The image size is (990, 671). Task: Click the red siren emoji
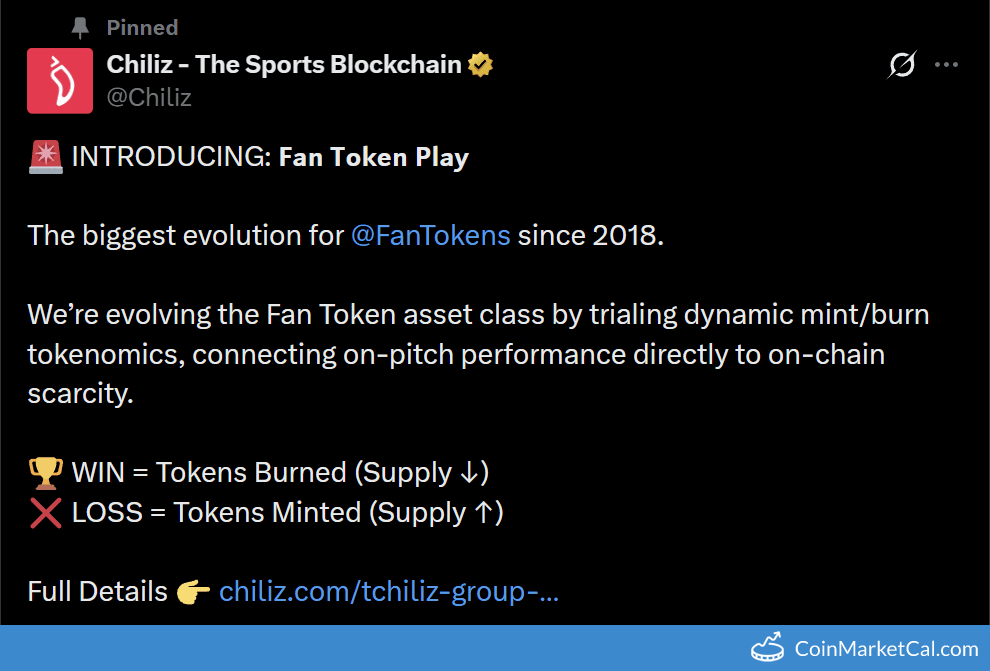tap(45, 157)
